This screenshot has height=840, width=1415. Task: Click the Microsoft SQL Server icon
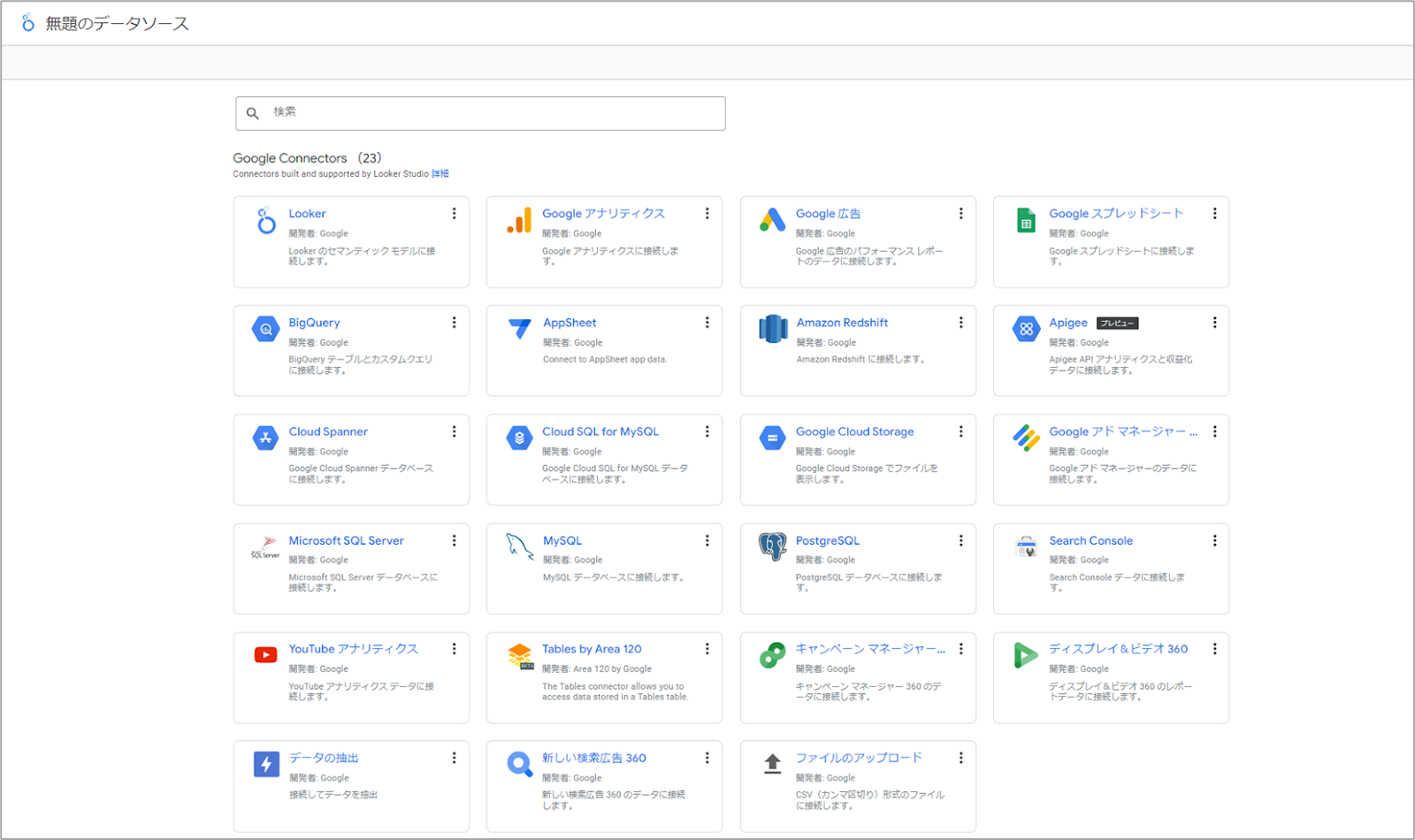pyautogui.click(x=265, y=546)
